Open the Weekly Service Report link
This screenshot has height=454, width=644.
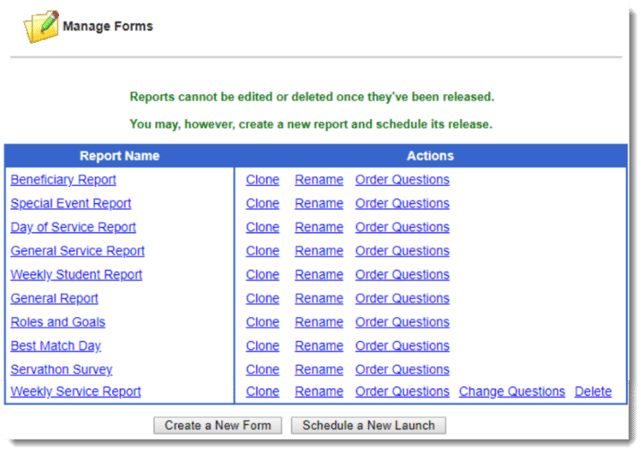pos(75,392)
